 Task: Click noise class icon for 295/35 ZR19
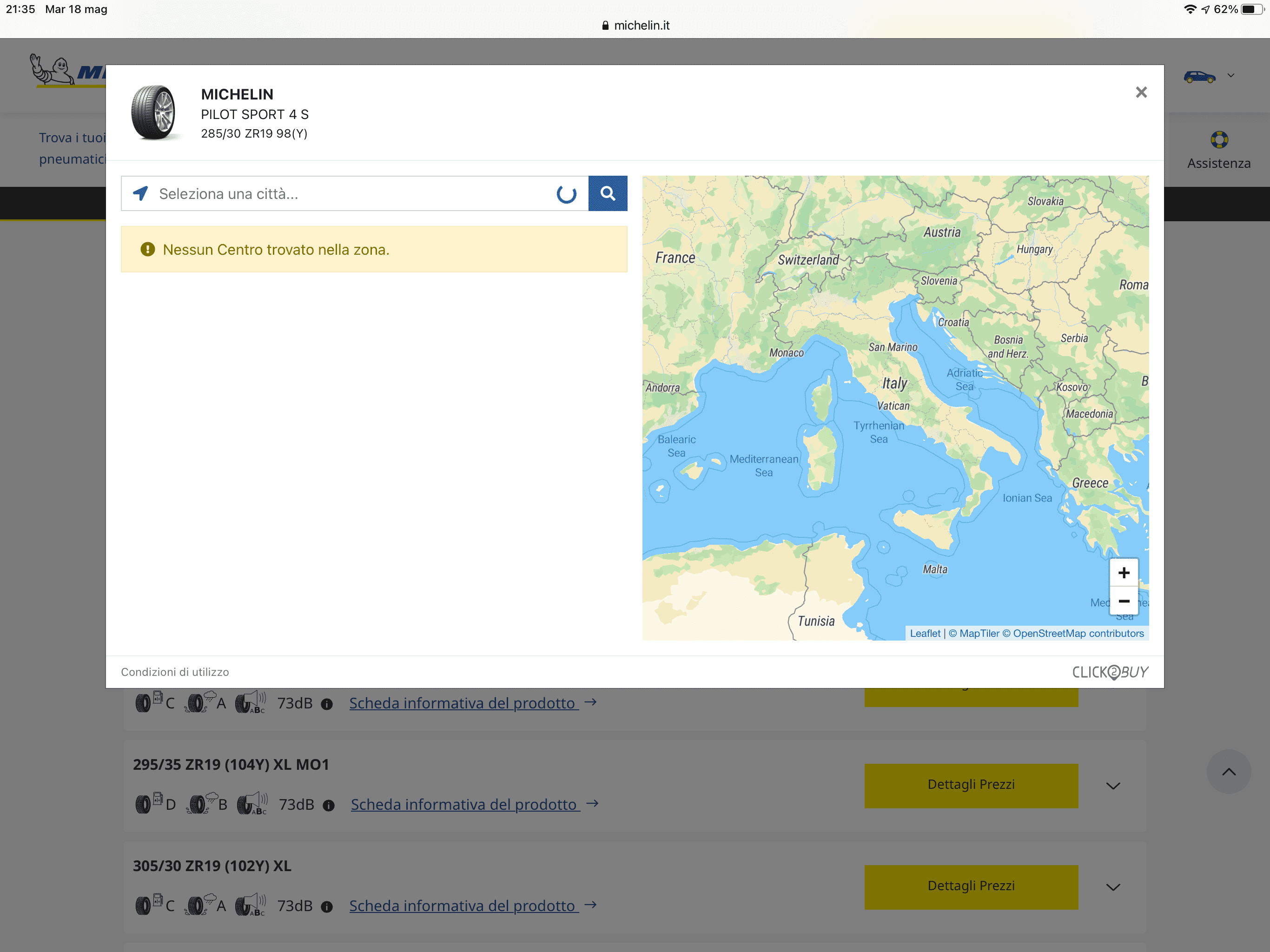(252, 803)
